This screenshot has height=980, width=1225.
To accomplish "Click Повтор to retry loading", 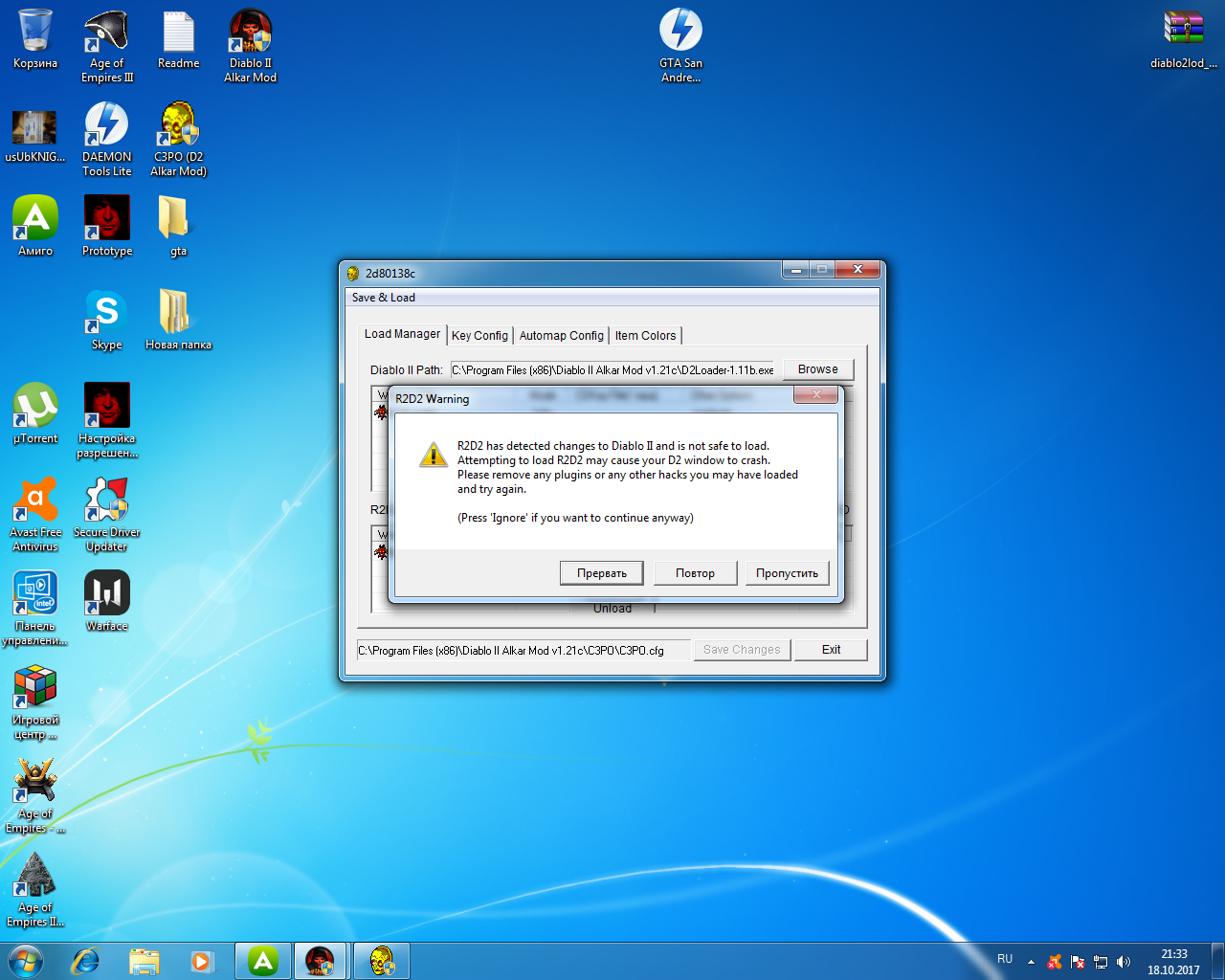I will point(696,573).
